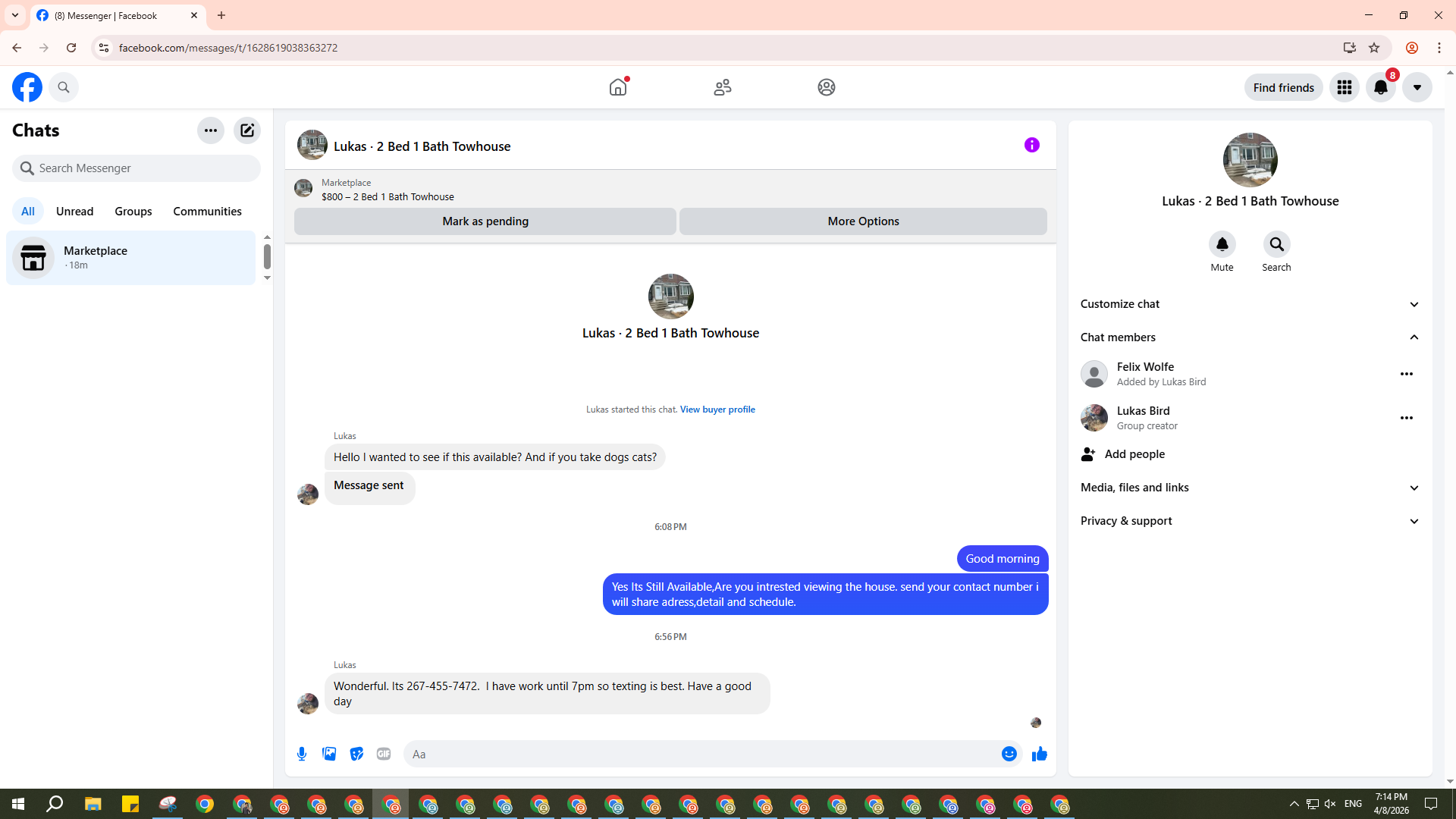
Task: Send a thumbs-up like
Action: (1039, 754)
